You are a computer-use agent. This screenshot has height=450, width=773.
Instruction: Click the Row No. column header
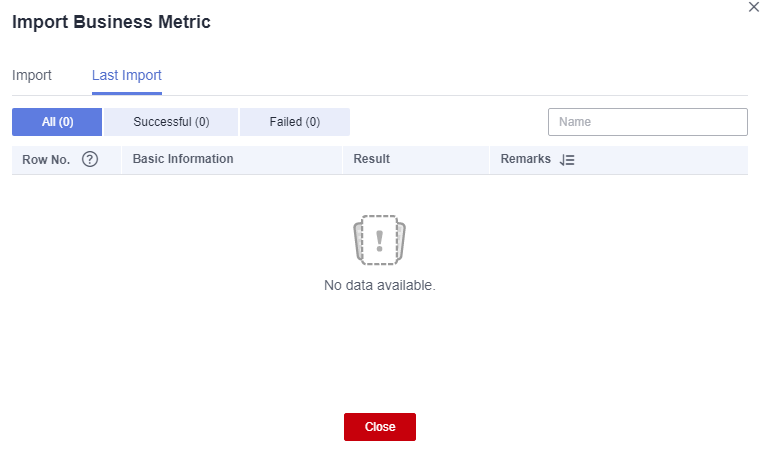click(x=46, y=160)
